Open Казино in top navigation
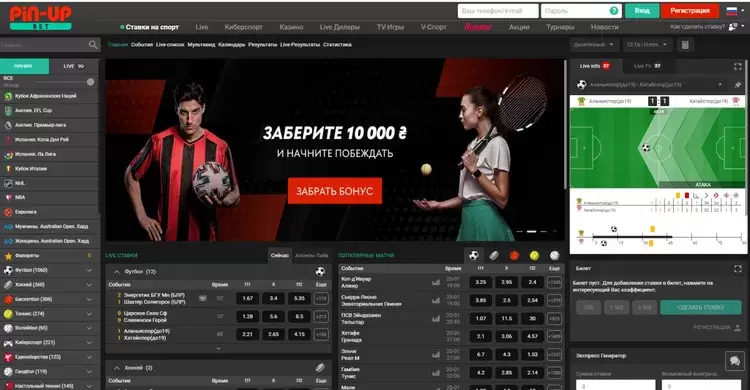 click(291, 27)
